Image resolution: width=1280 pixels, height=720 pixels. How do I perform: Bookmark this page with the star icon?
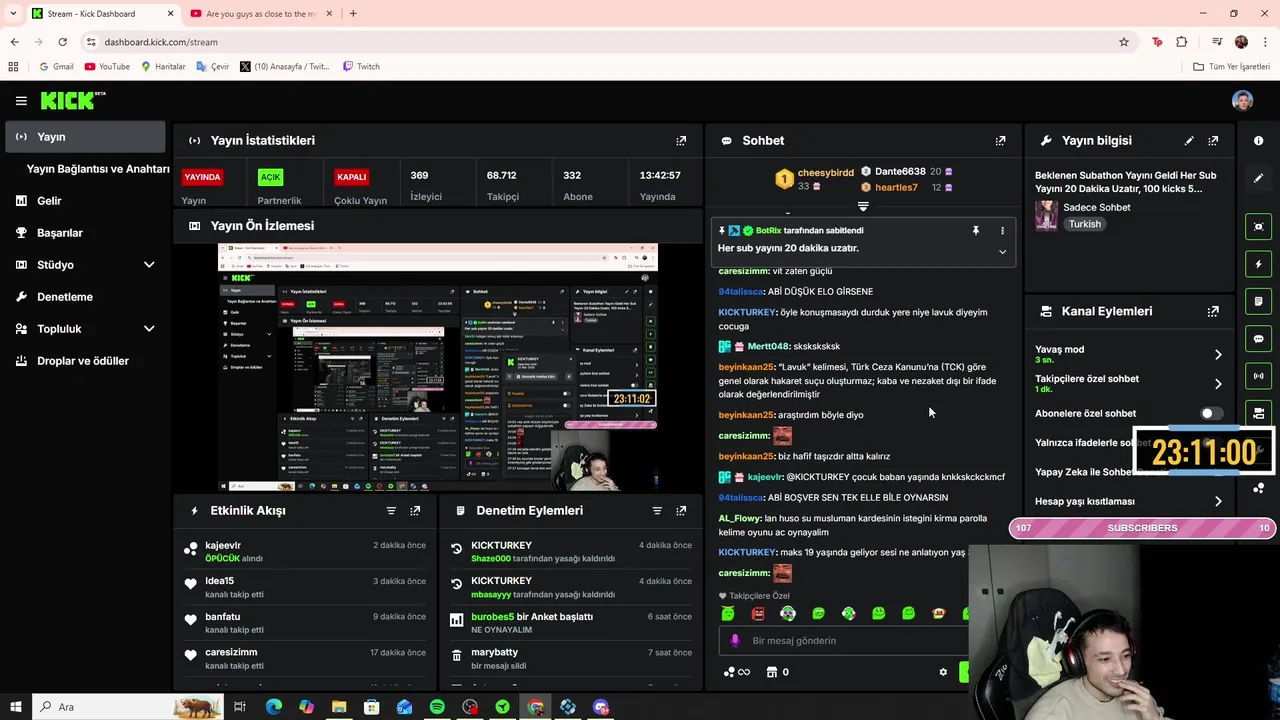pyautogui.click(x=1124, y=42)
